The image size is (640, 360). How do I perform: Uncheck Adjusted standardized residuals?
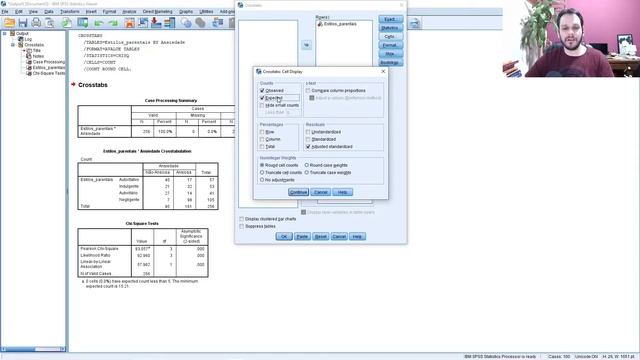coord(308,147)
